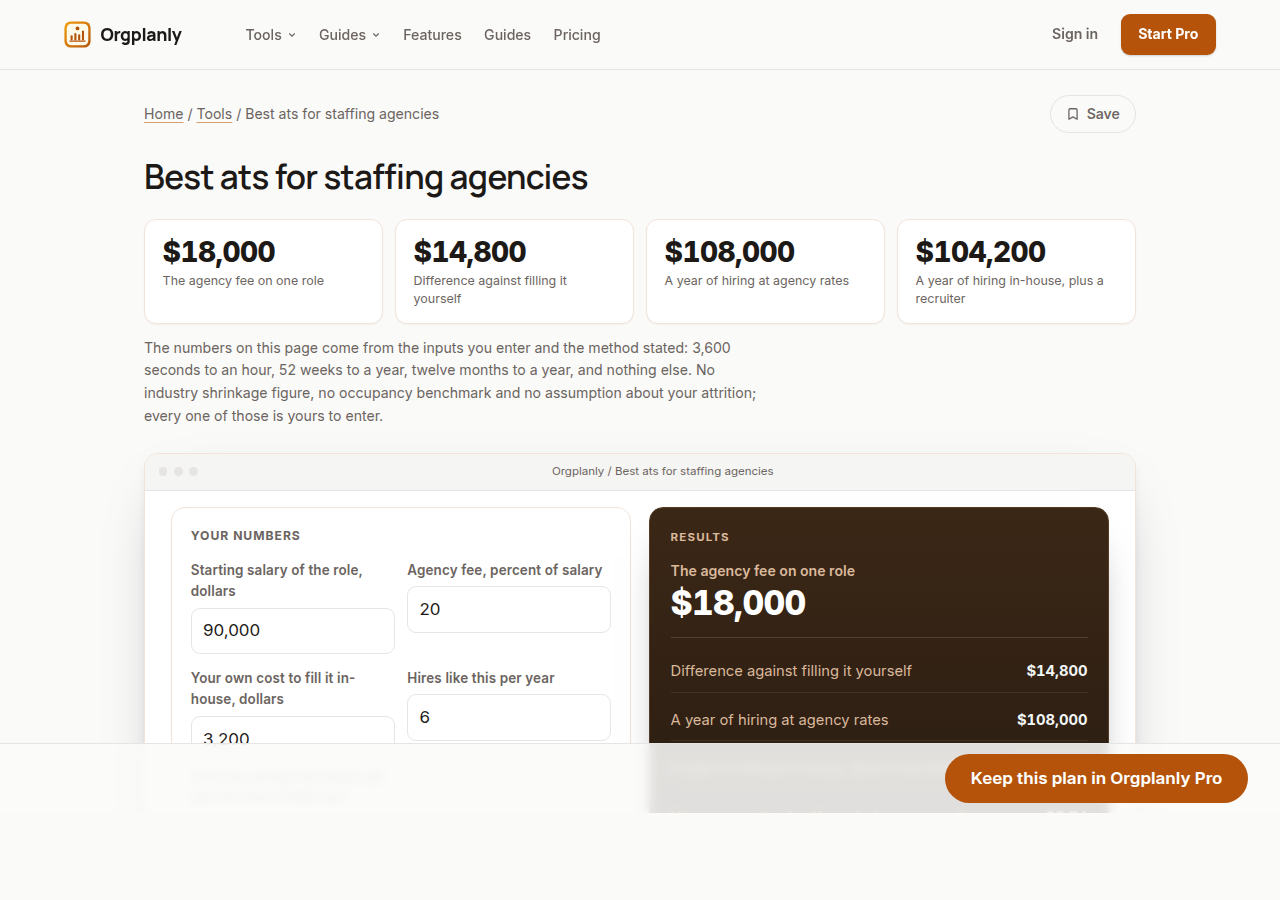Click the large $18,000 value in Results panel

click(x=738, y=602)
